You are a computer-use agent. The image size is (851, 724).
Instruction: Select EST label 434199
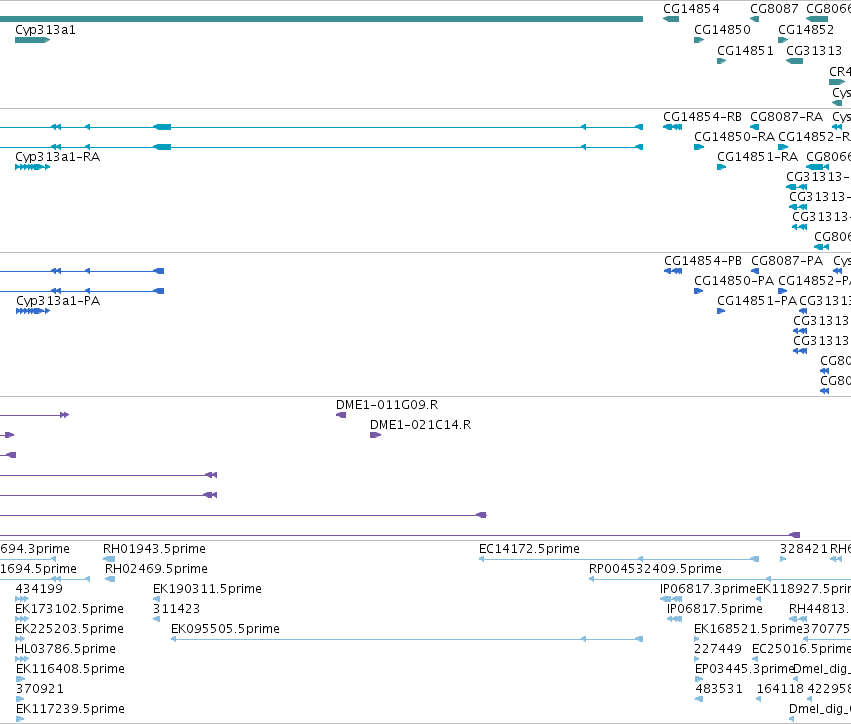point(39,589)
